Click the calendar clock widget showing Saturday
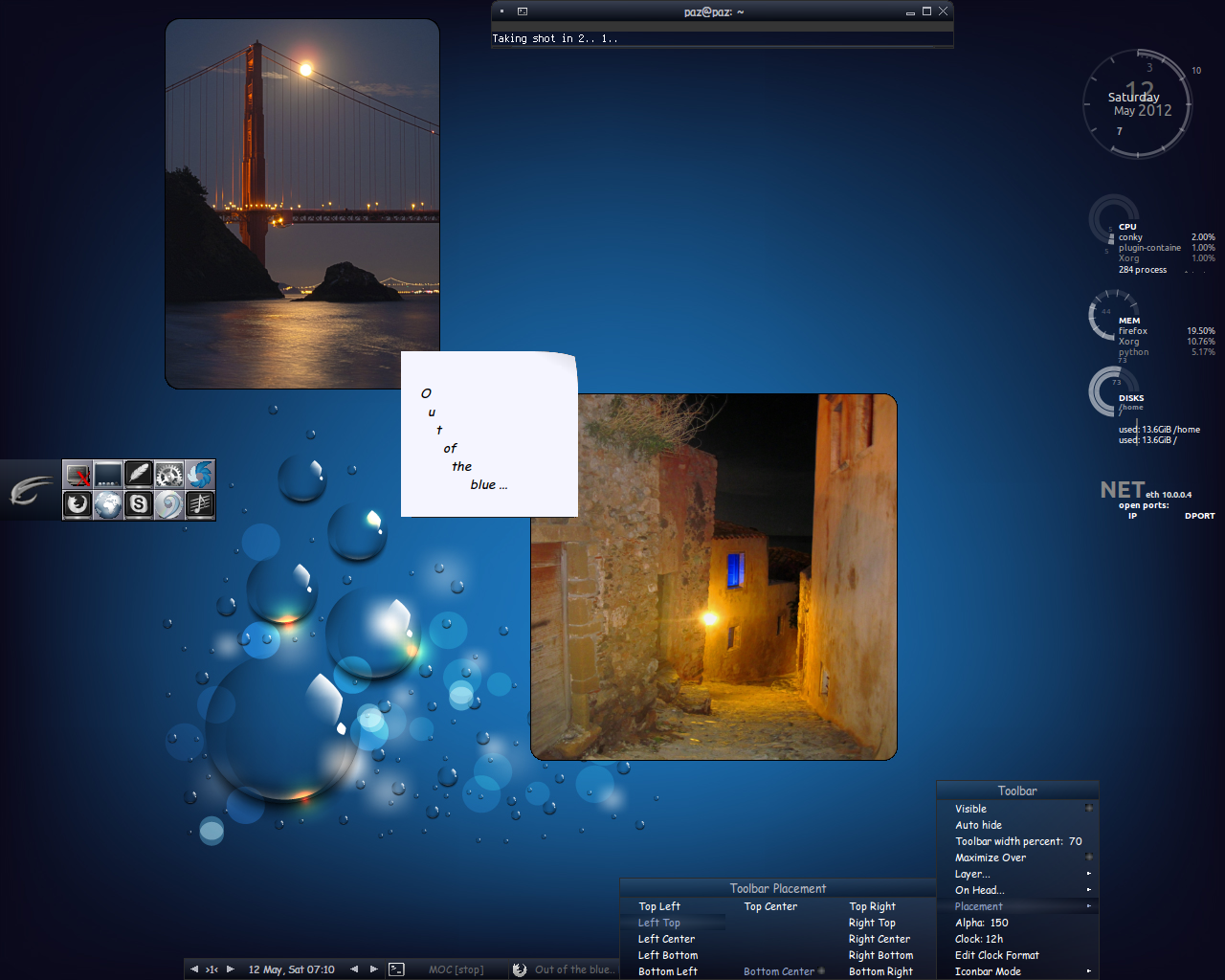 [x=1138, y=103]
